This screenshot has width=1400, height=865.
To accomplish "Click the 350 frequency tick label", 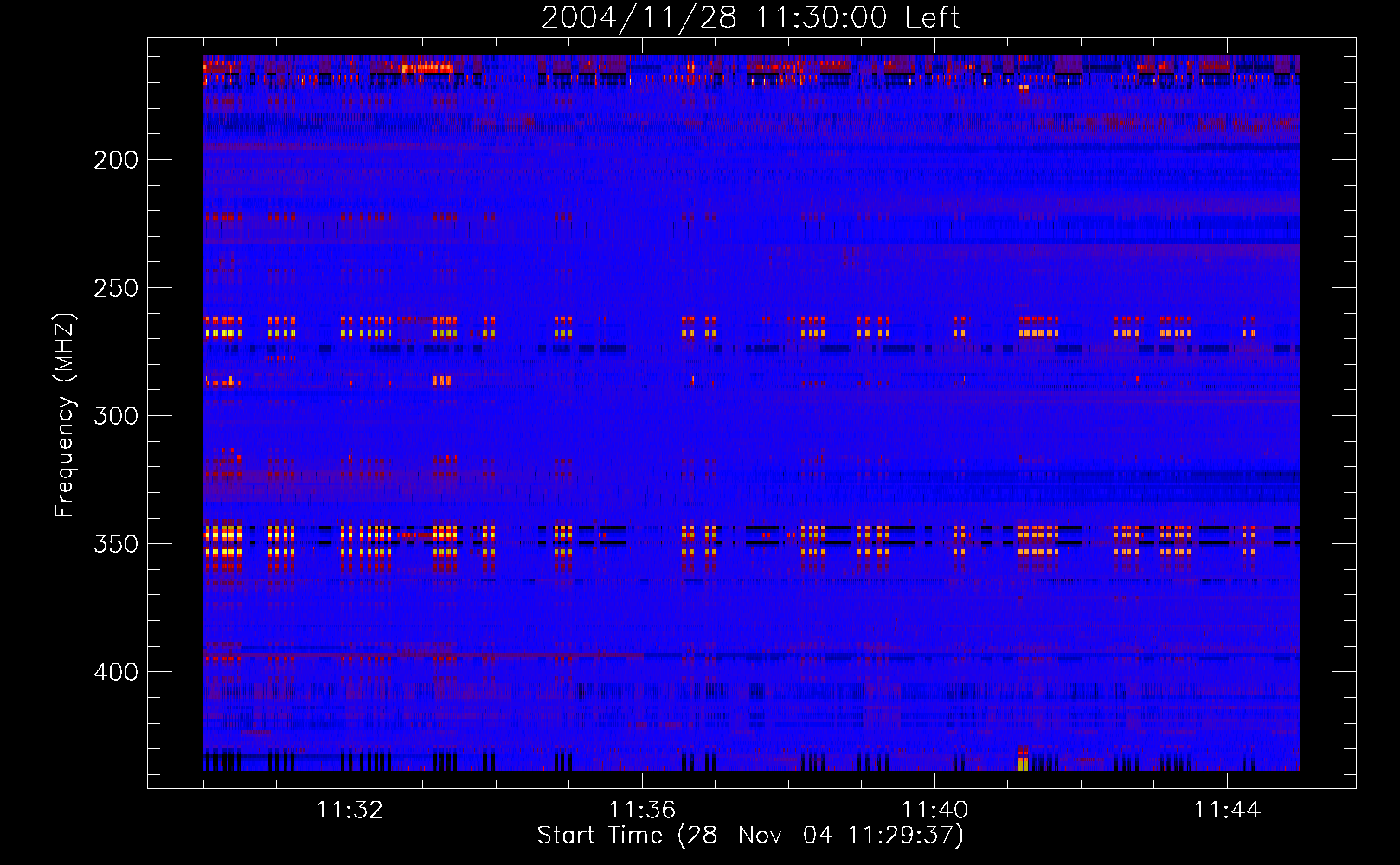I will tap(116, 544).
